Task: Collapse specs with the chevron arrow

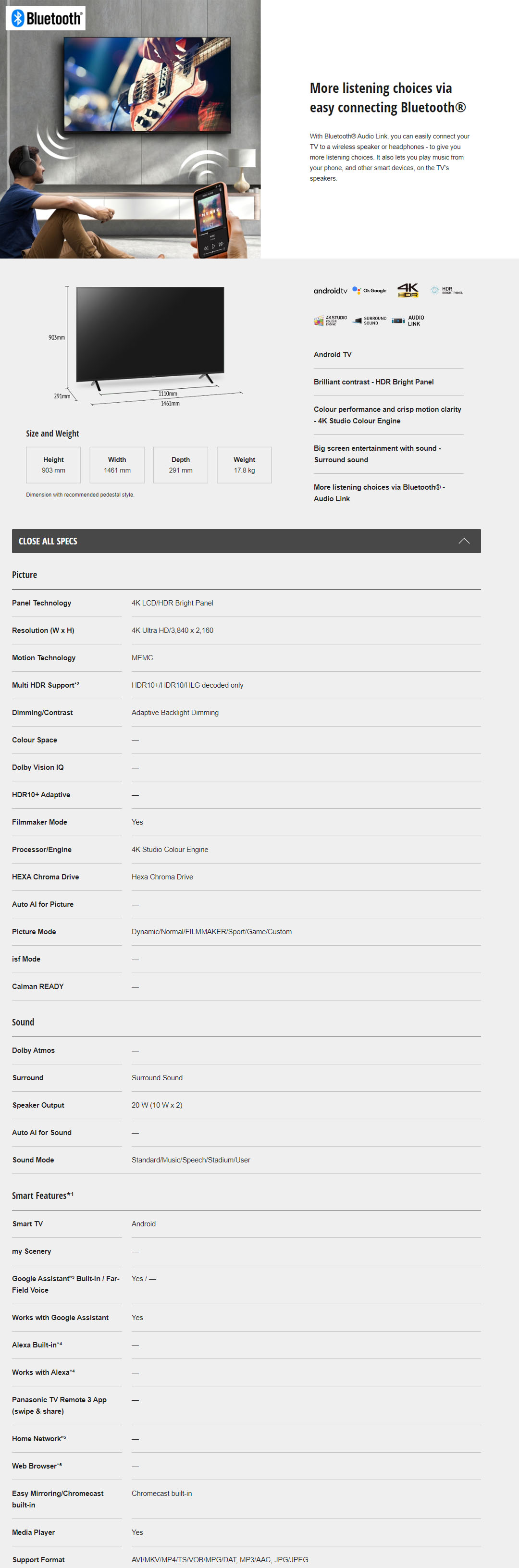Action: coord(464,541)
